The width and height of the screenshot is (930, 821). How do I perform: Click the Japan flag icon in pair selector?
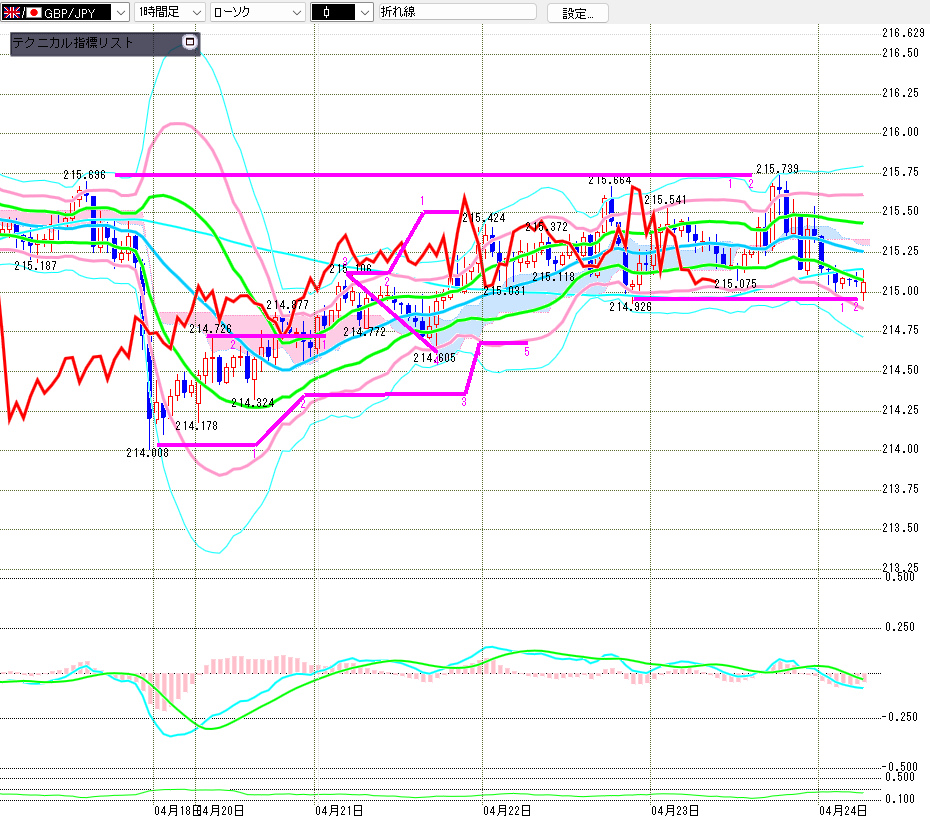coord(32,12)
